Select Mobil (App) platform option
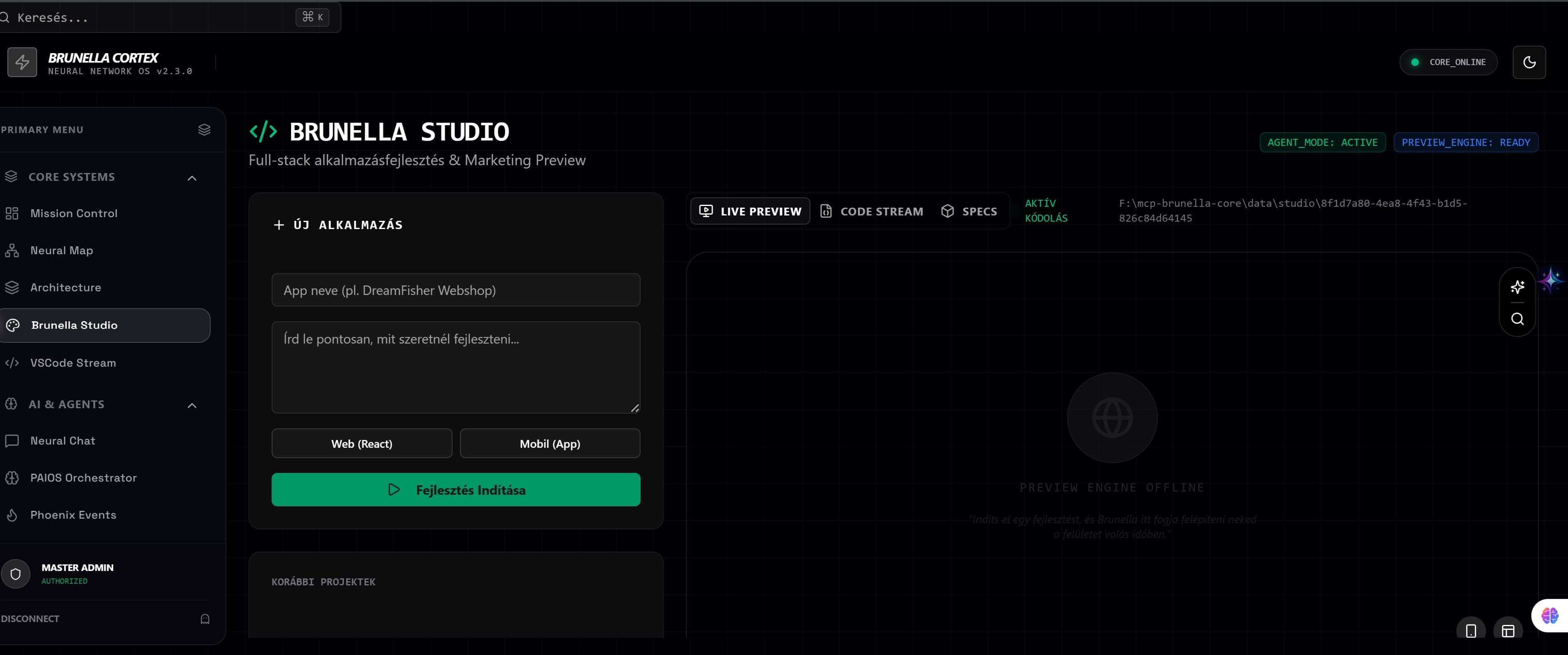 point(549,443)
